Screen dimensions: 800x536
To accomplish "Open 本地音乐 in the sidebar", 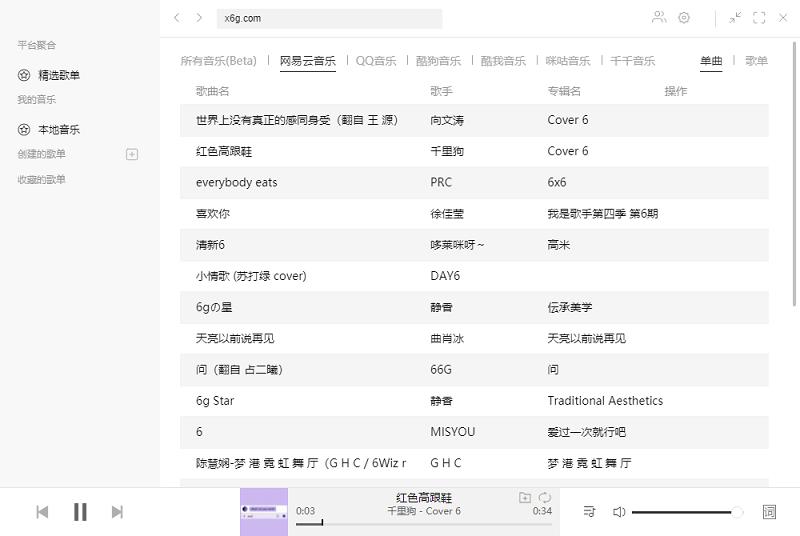I will click(x=59, y=130).
